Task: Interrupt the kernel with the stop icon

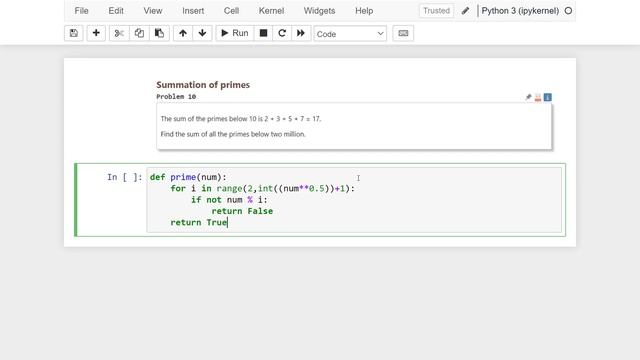Action: (x=263, y=33)
